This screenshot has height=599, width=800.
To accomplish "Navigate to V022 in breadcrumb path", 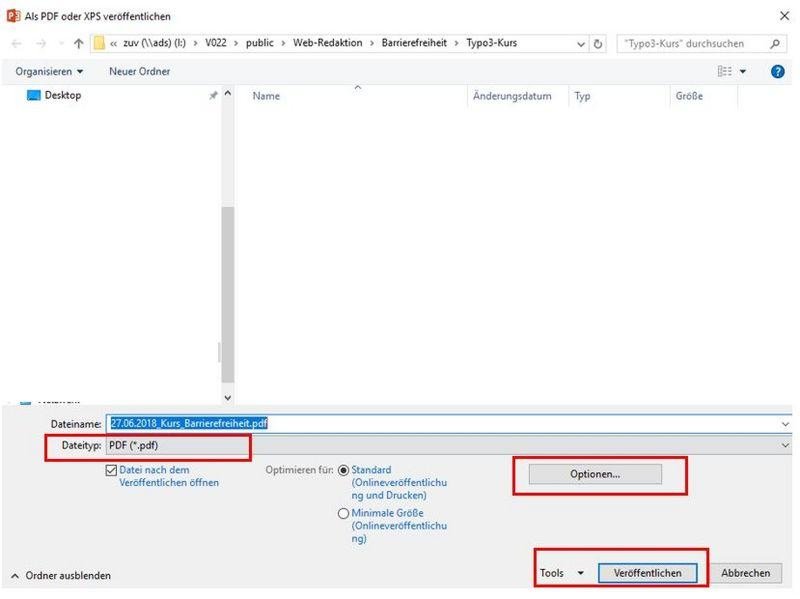I will (x=216, y=43).
